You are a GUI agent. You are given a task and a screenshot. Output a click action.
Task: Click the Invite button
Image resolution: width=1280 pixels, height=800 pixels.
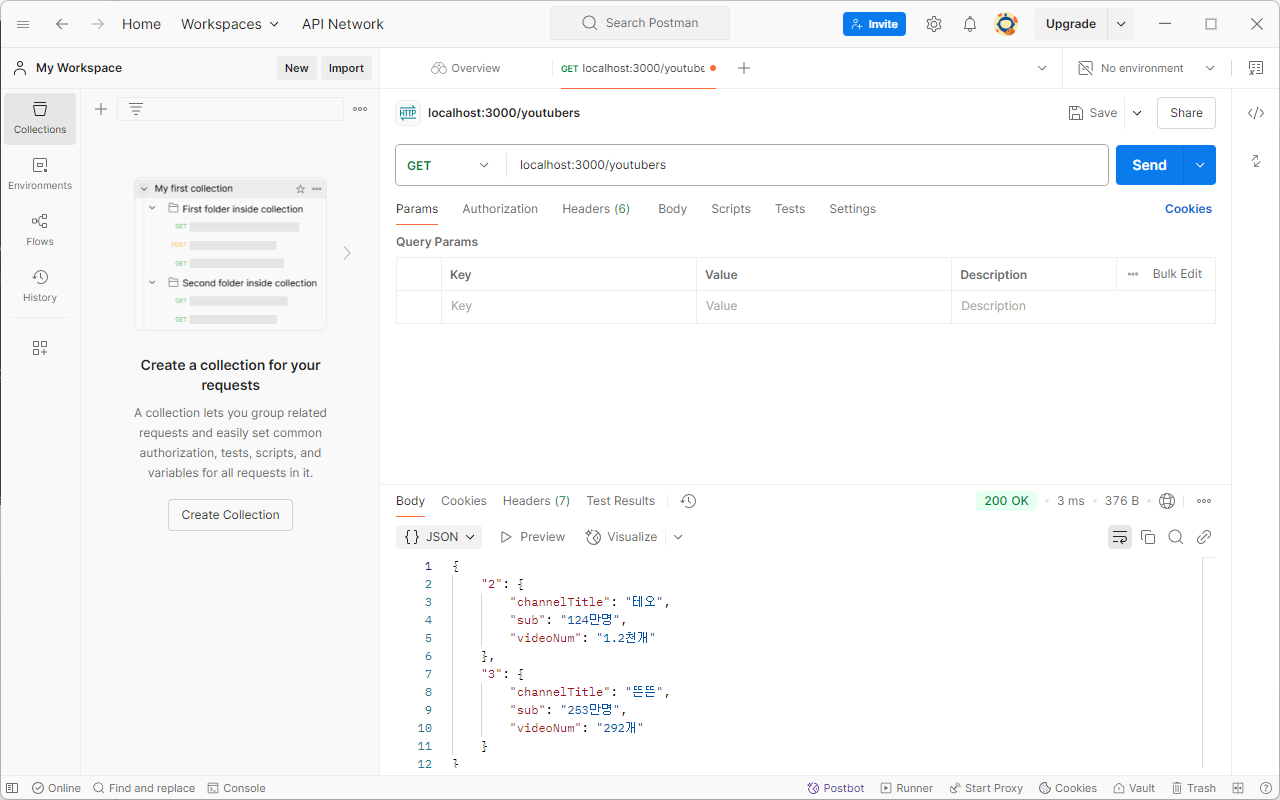pos(874,24)
